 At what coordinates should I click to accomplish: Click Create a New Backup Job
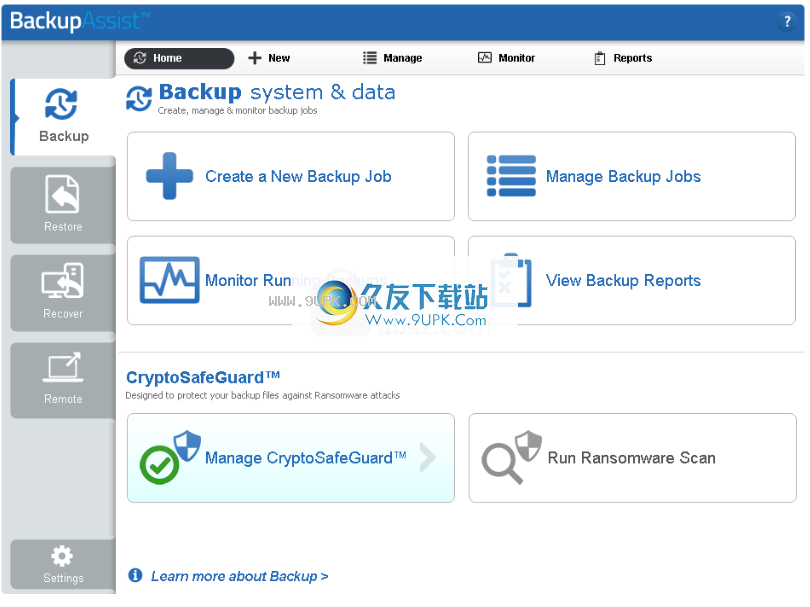point(291,176)
